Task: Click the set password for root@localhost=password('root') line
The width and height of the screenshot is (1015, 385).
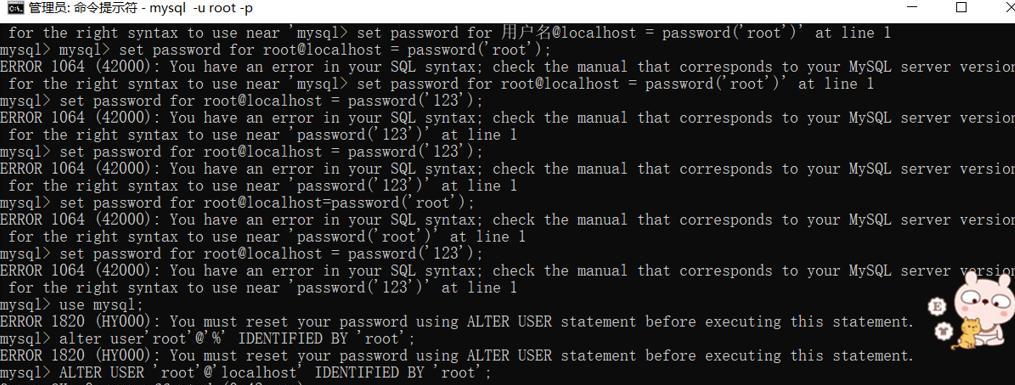Action: [238, 203]
